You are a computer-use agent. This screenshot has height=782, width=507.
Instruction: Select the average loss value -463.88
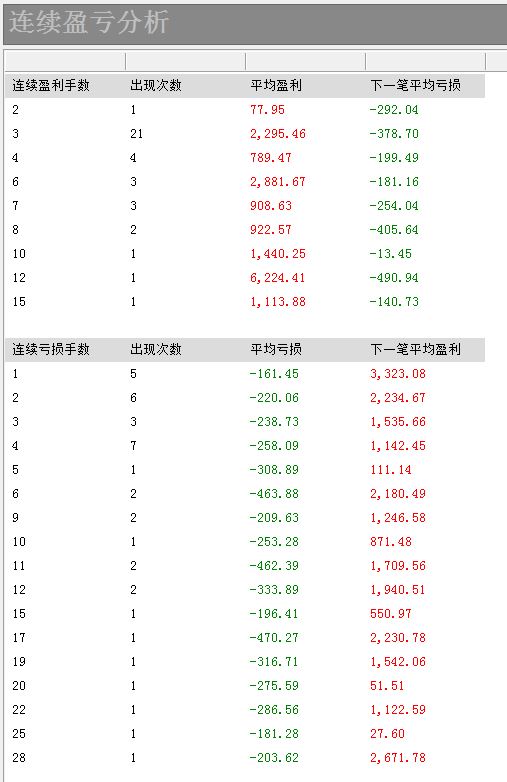tap(274, 494)
